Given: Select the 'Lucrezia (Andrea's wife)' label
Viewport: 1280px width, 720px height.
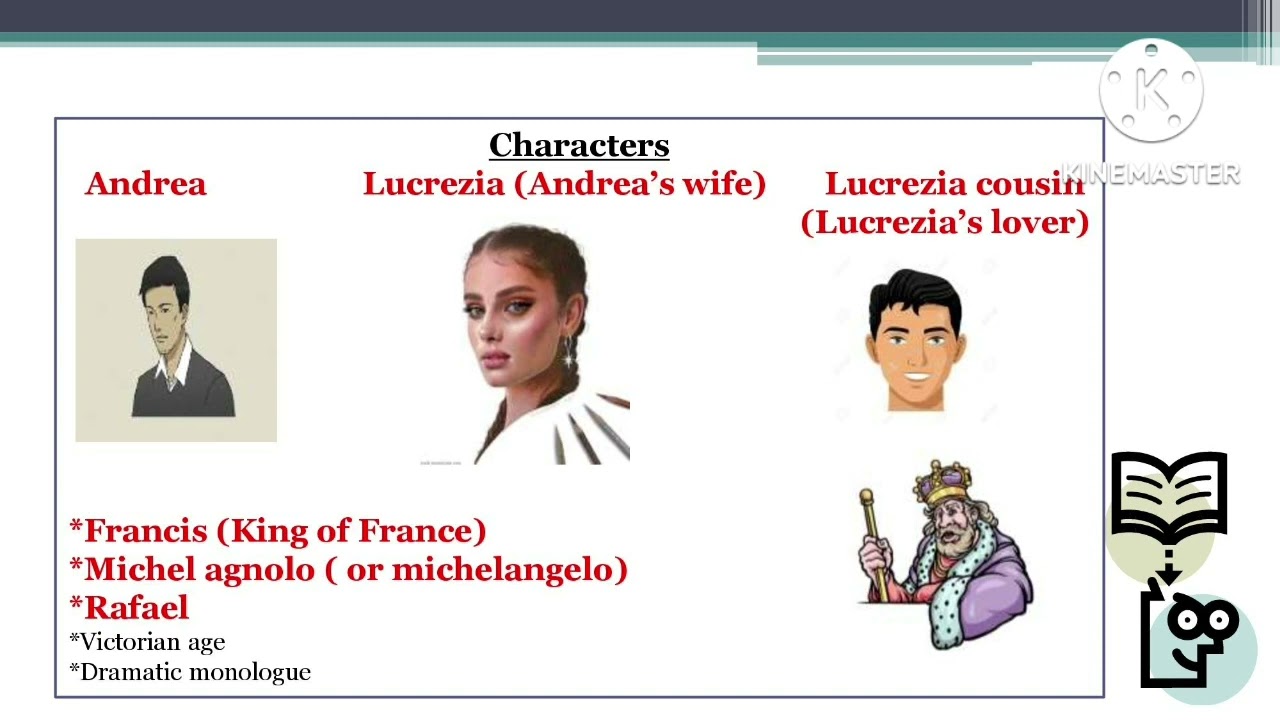Looking at the screenshot, I should coord(564,184).
